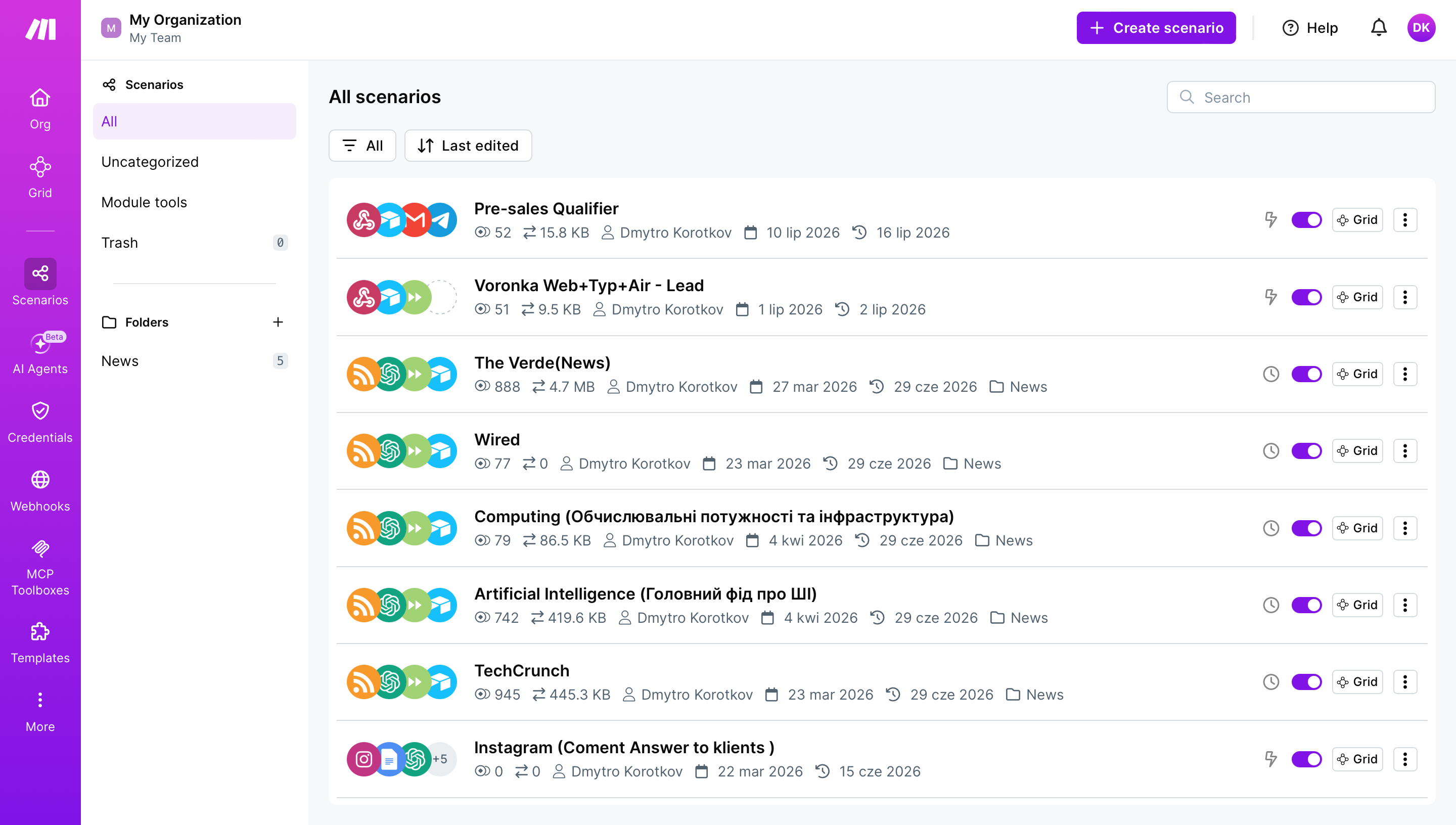Select the Uncategorized category
This screenshot has width=1456, height=825.
click(x=194, y=161)
